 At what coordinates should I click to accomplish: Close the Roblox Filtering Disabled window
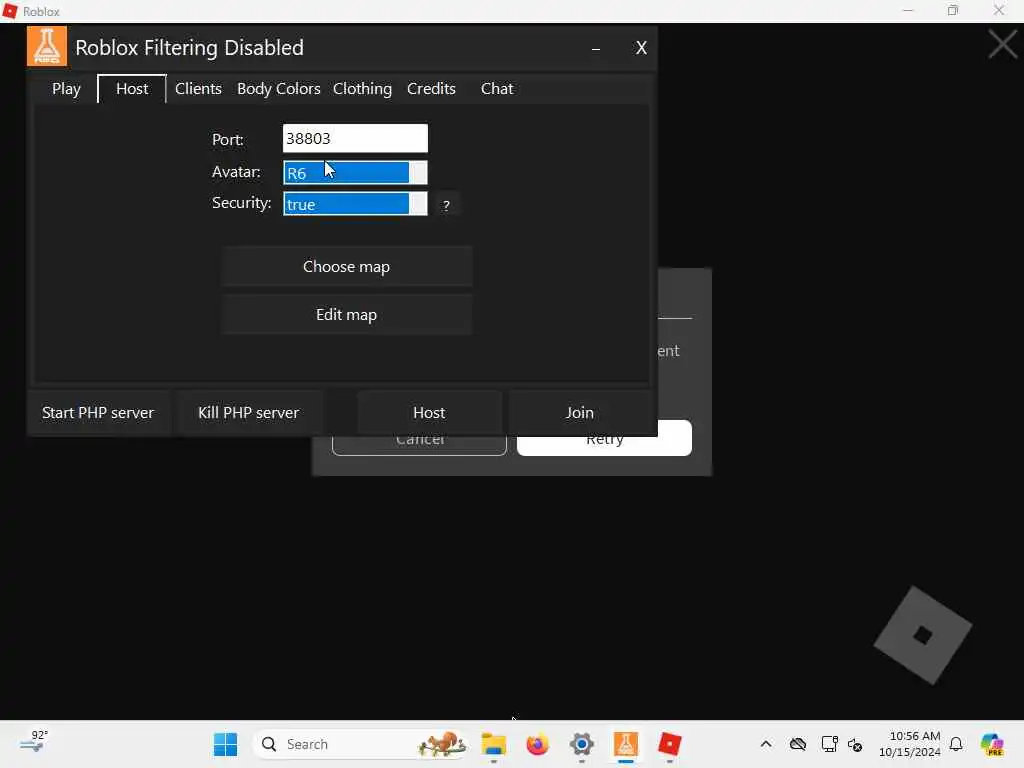click(641, 48)
